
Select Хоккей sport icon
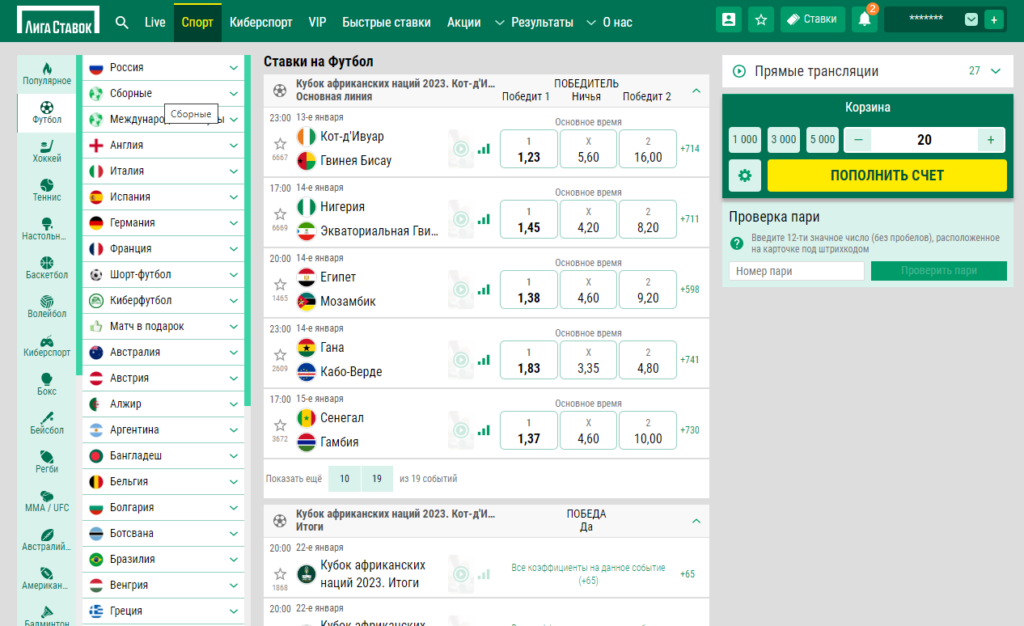(x=47, y=151)
